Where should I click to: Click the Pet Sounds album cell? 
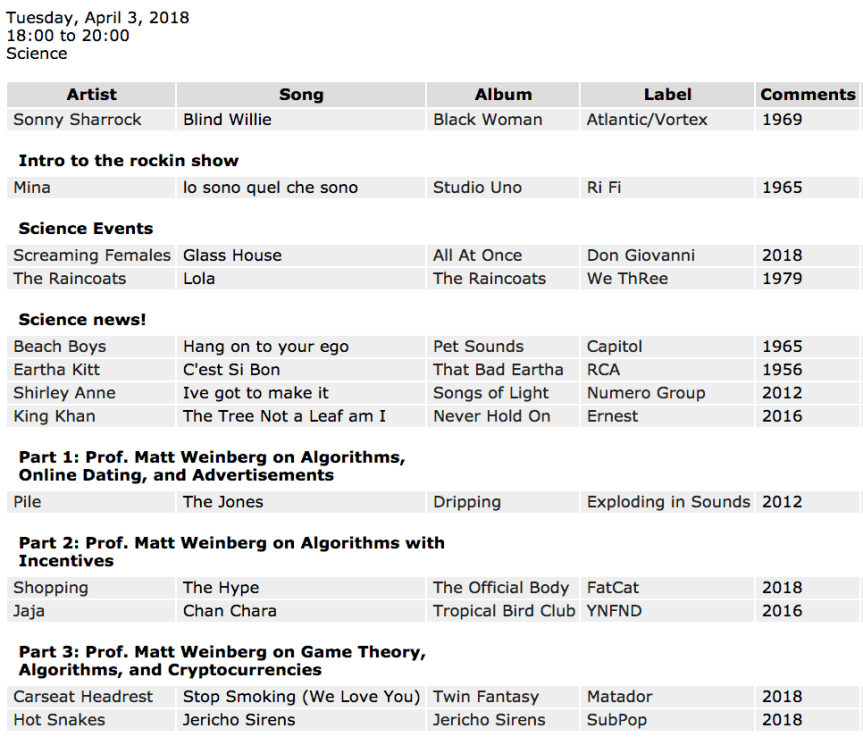point(478,346)
